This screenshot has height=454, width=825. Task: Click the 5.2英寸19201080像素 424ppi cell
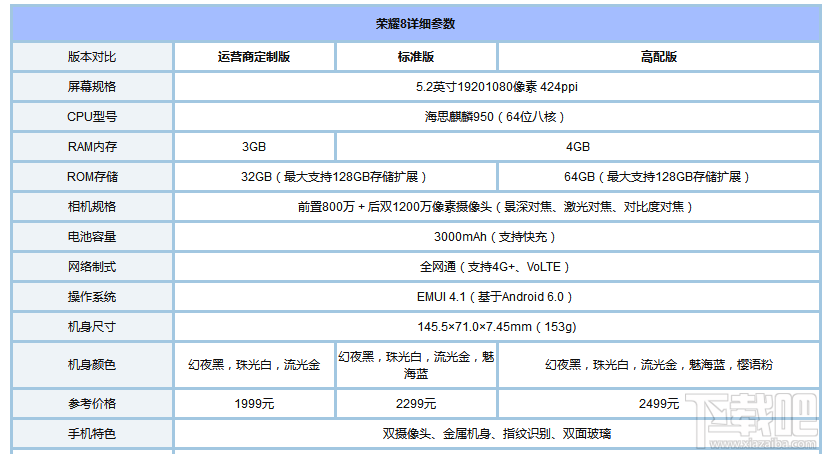click(497, 87)
